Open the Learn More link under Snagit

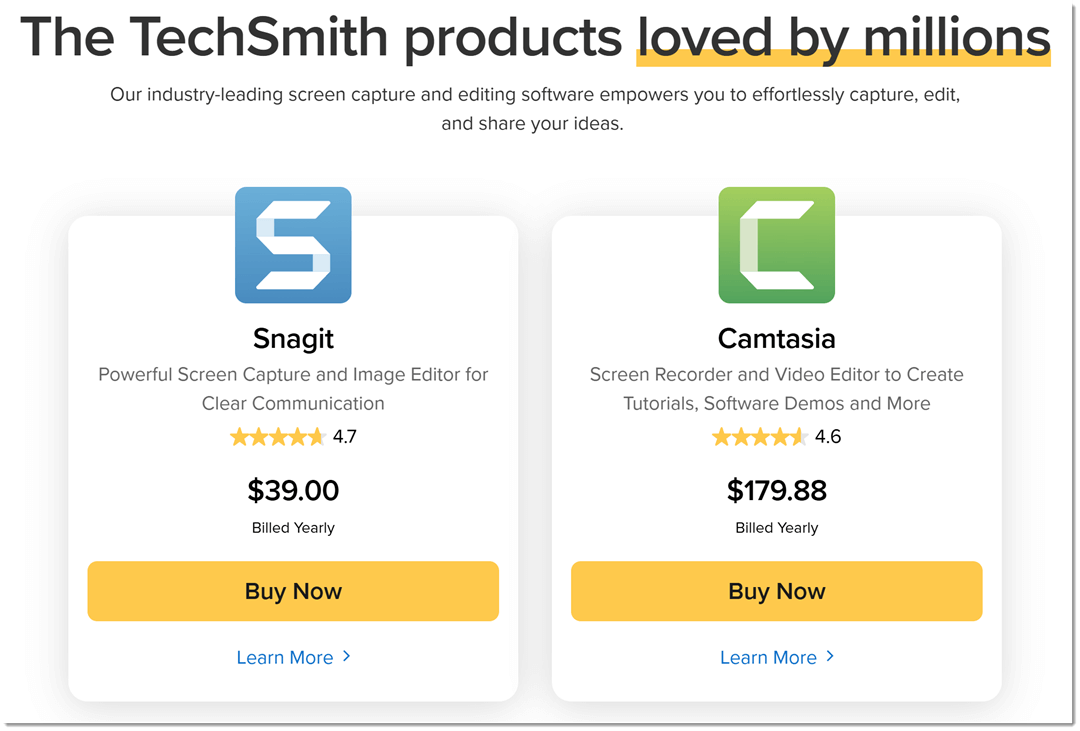click(284, 657)
